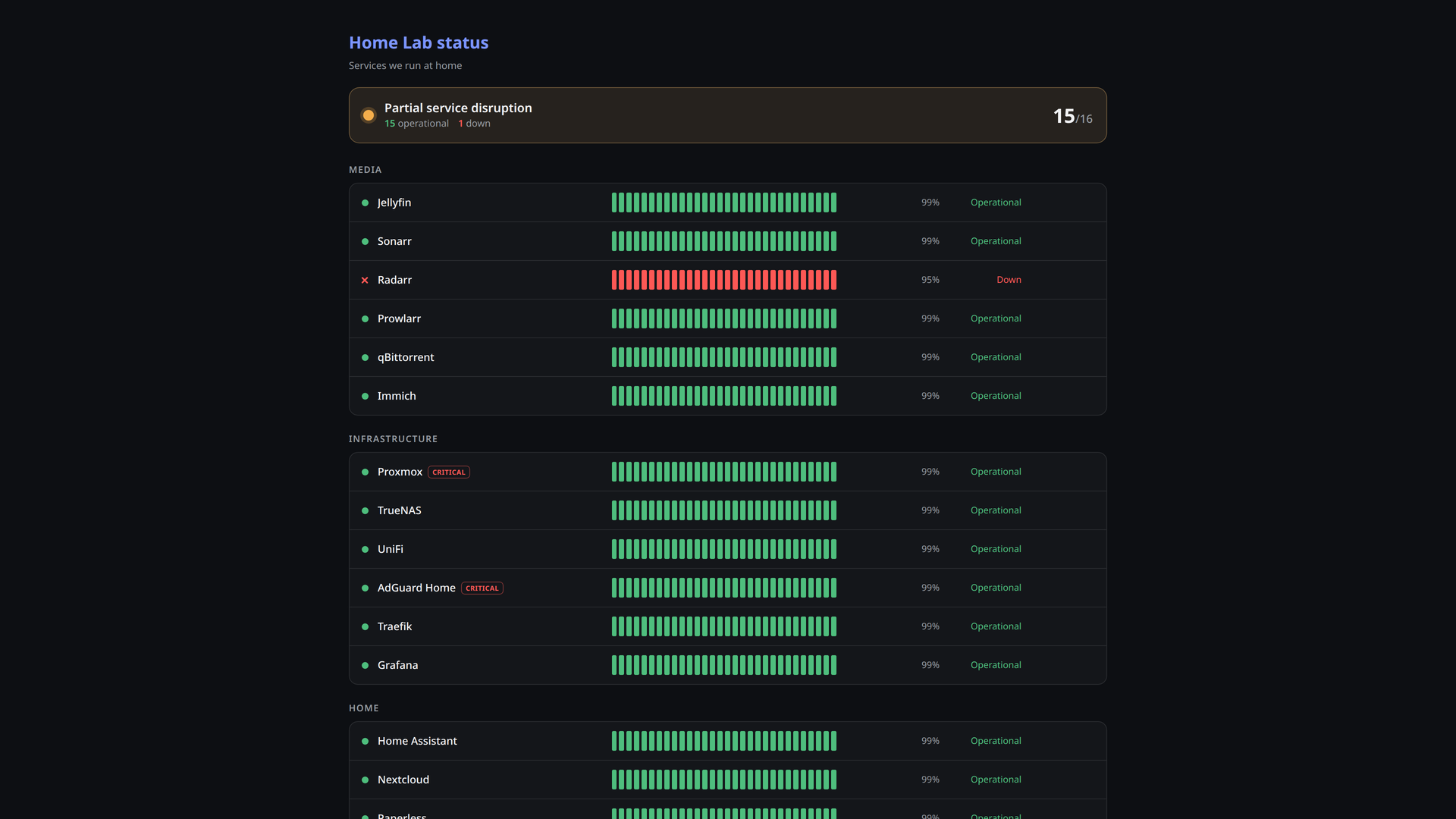Screen dimensions: 1456x819
Task: Click the CRITICAL badge next to AdGuard Home
Action: pos(482,588)
